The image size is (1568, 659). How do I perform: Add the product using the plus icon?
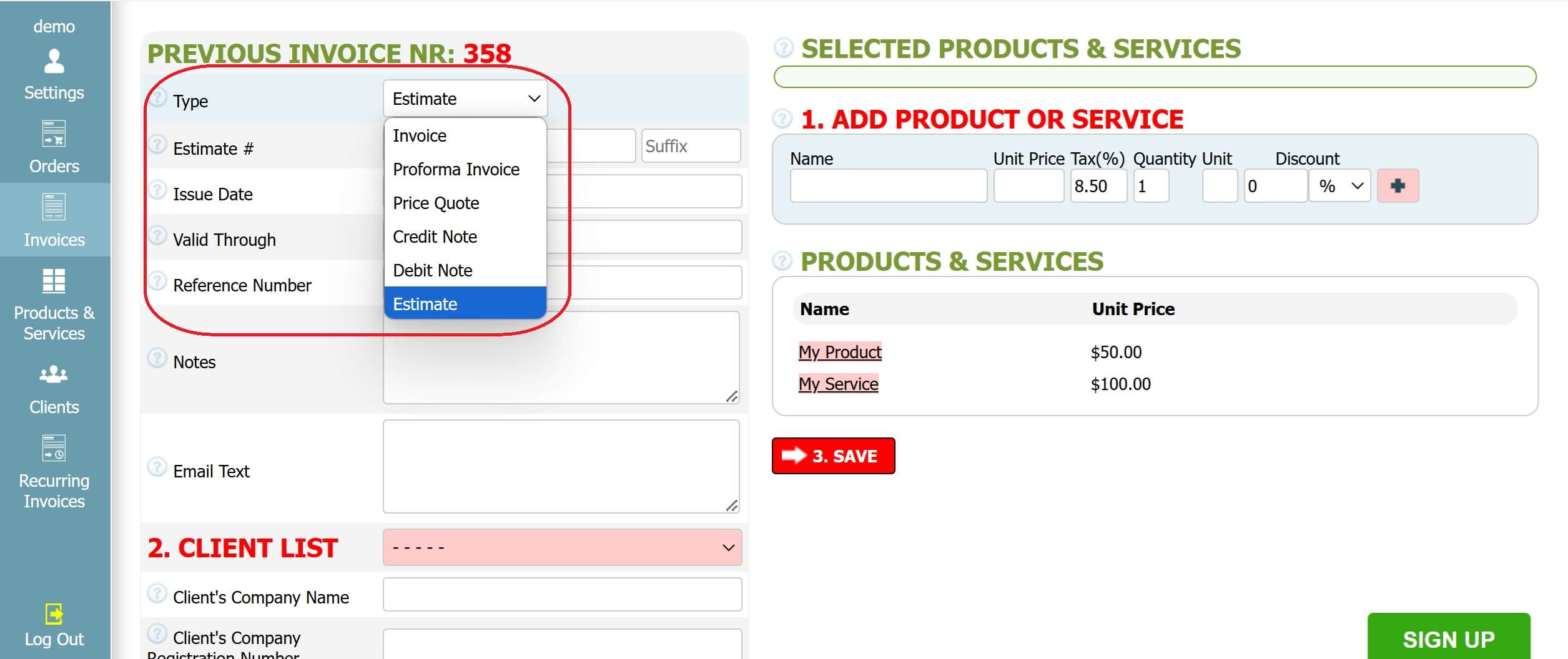click(x=1399, y=185)
